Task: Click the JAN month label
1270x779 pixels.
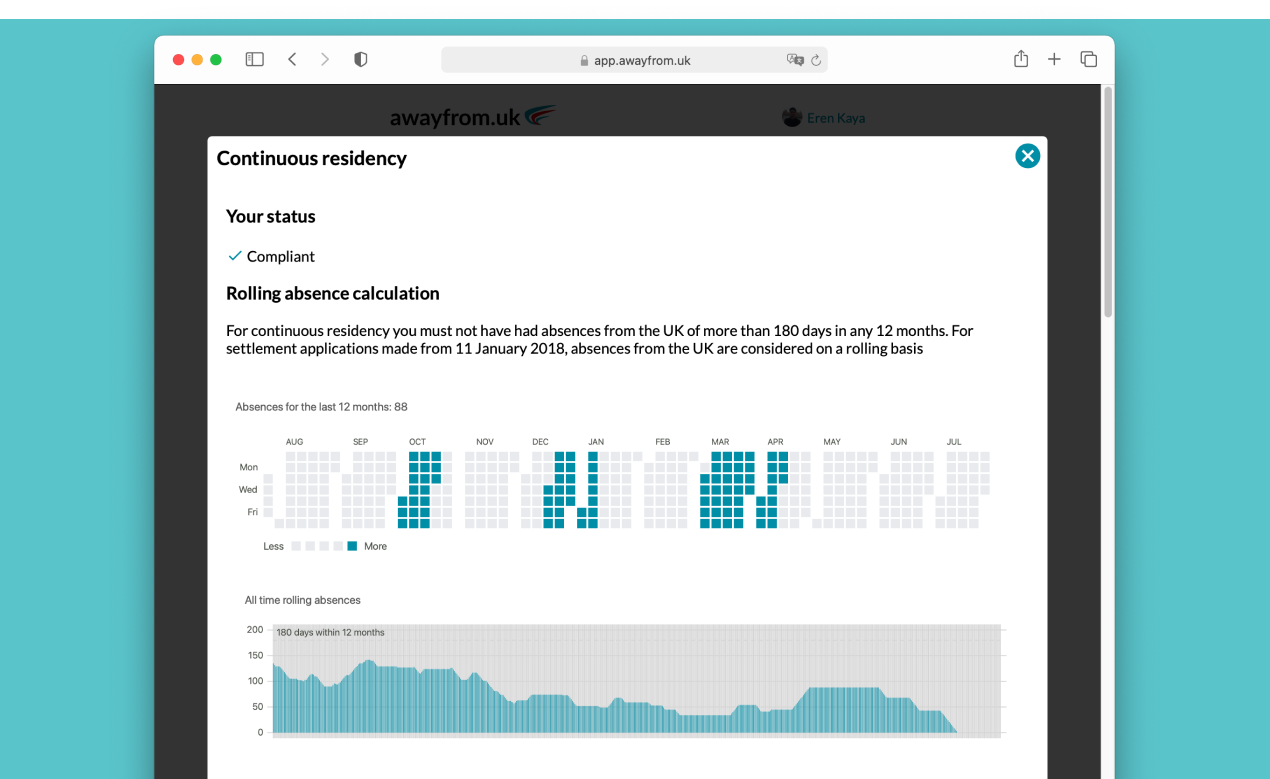Action: [x=596, y=442]
